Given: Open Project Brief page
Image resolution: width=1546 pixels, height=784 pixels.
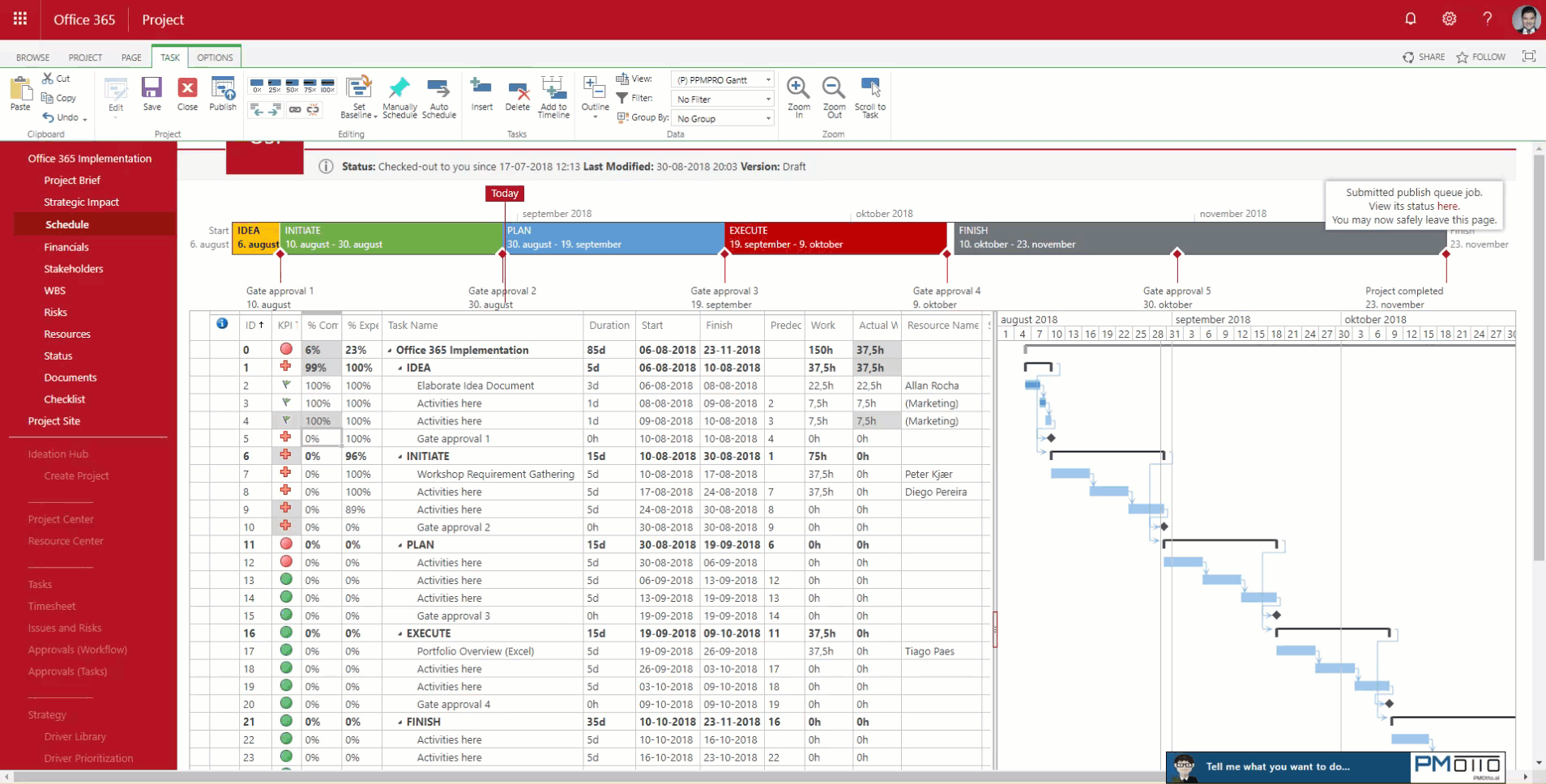Looking at the screenshot, I should tap(72, 181).
